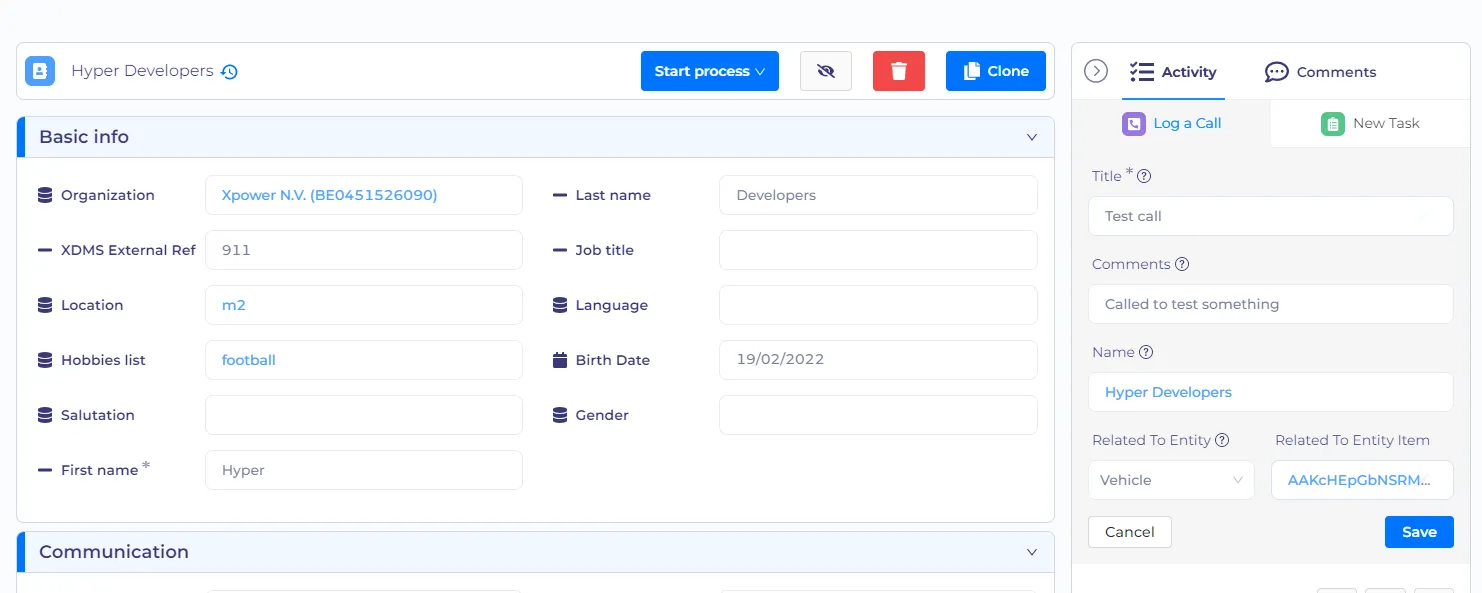1482x593 pixels.
Task: Click the Birth Date field 19/02/2022
Action: (x=878, y=360)
